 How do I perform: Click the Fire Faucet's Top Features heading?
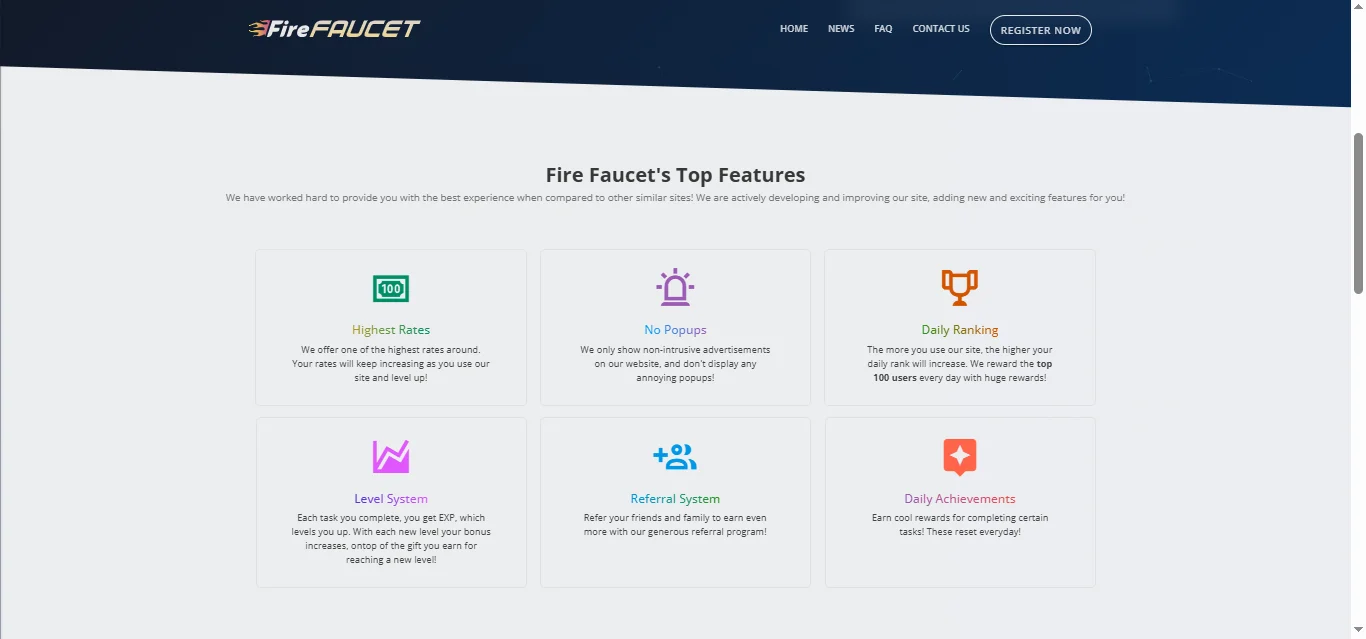point(675,176)
